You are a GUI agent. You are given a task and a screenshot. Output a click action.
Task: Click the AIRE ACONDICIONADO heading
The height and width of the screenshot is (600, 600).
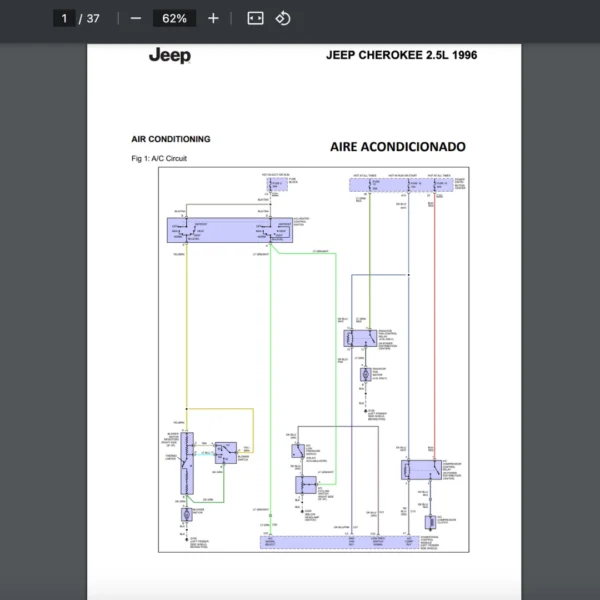(x=397, y=146)
